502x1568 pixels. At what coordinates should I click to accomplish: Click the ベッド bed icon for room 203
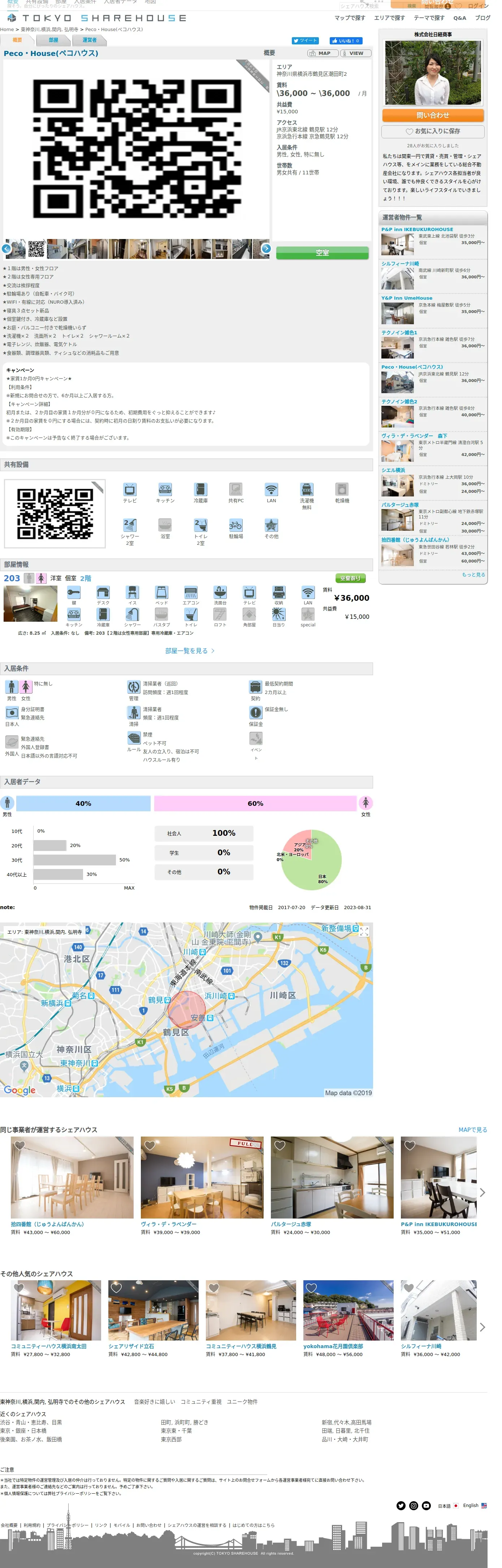161,592
